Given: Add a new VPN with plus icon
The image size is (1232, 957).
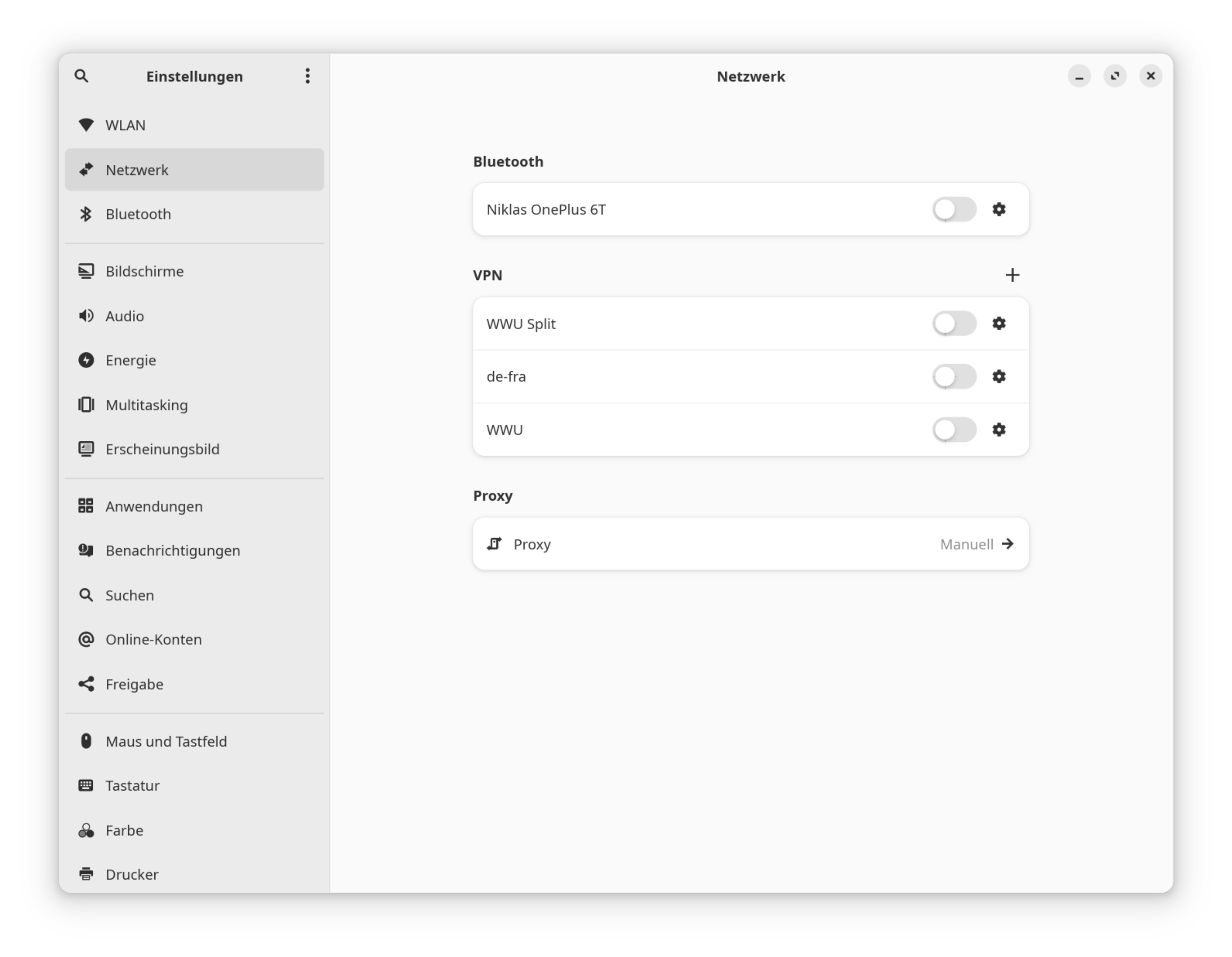Looking at the screenshot, I should coord(1012,275).
